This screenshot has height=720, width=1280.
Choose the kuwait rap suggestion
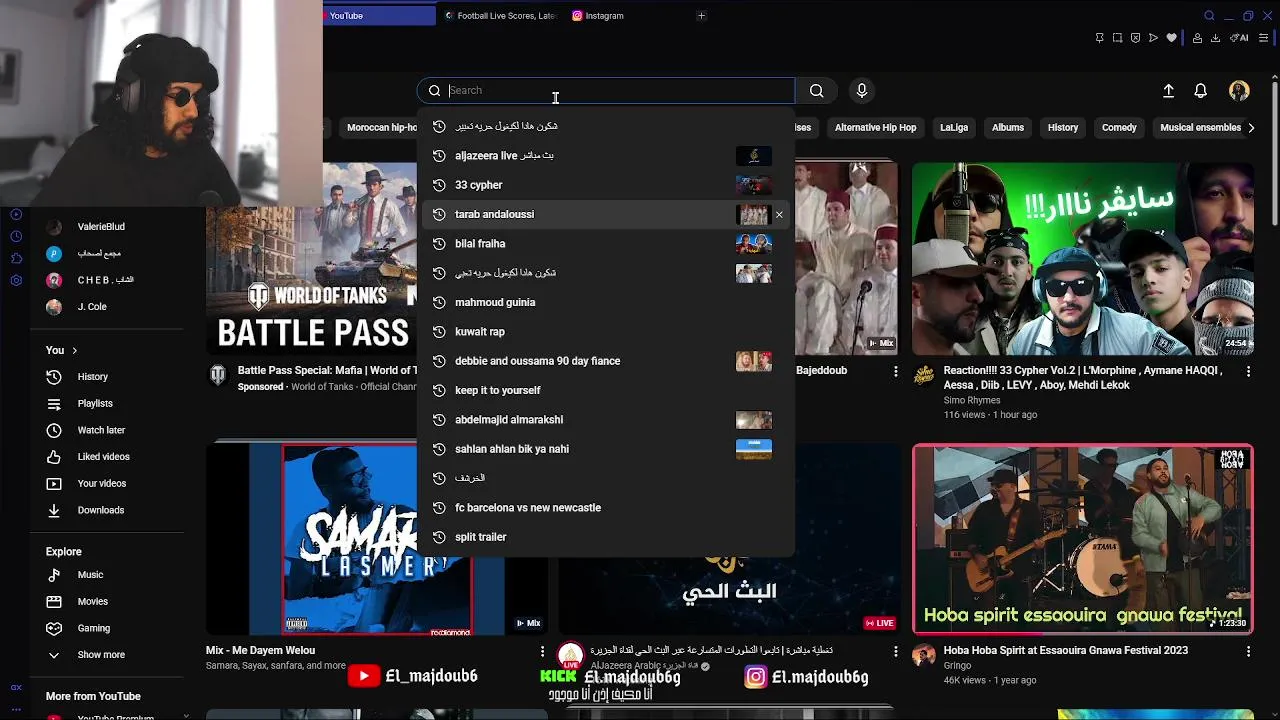(606, 332)
